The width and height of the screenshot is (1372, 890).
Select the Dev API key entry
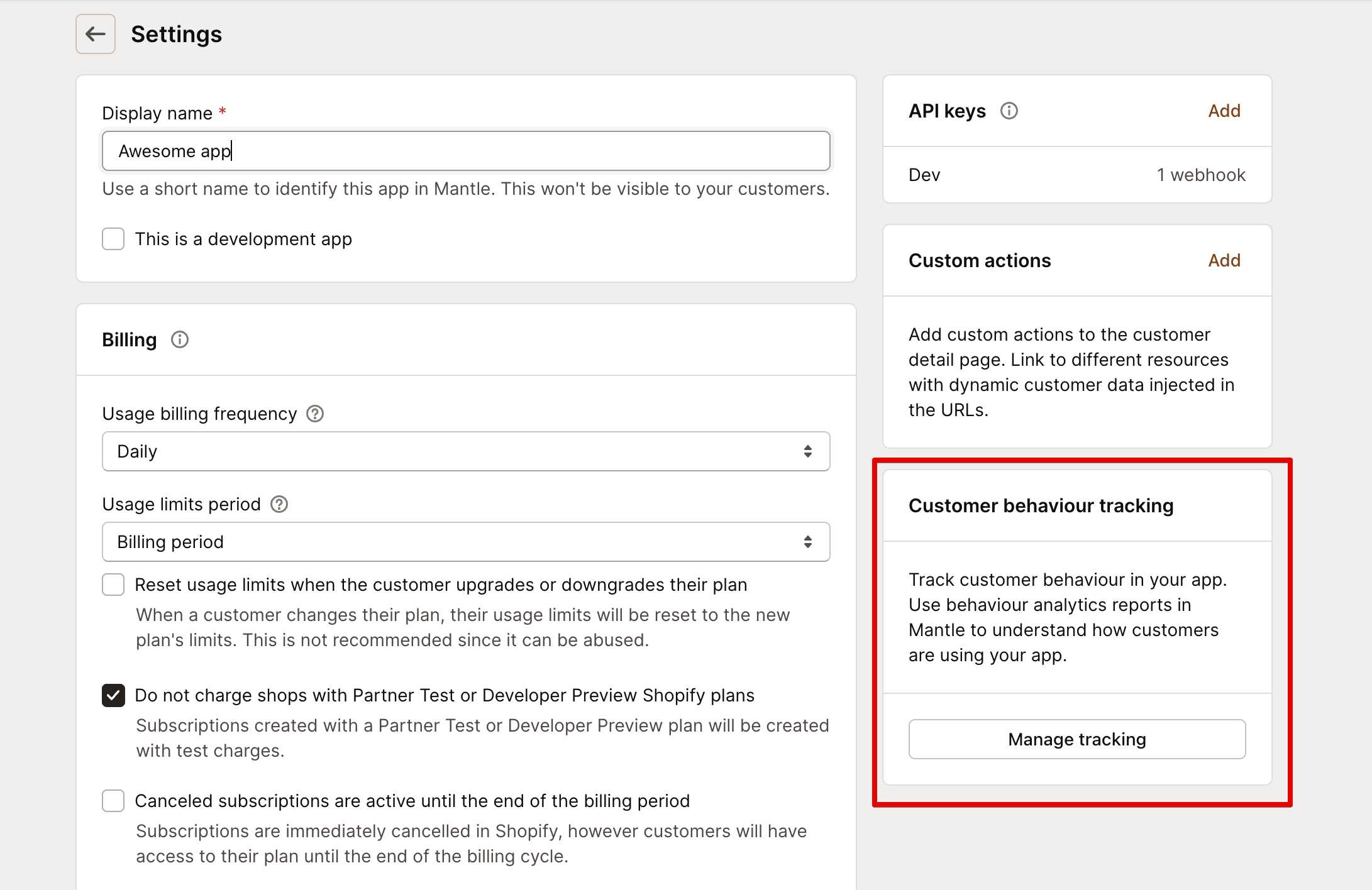924,175
